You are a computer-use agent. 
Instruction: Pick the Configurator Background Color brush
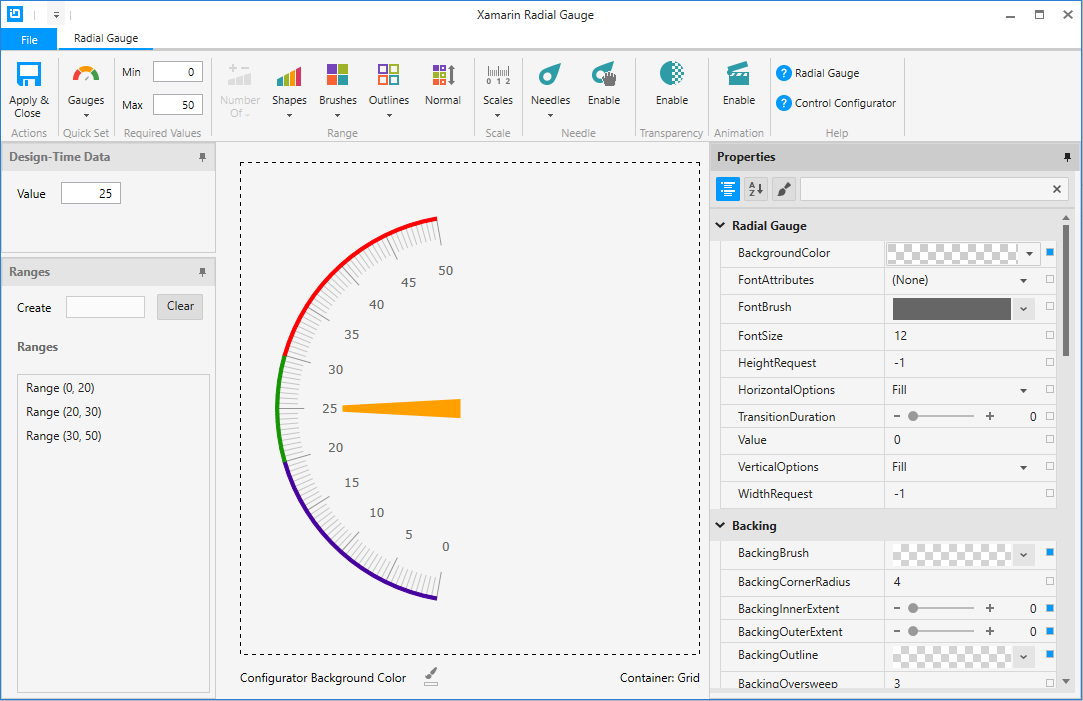tap(431, 676)
